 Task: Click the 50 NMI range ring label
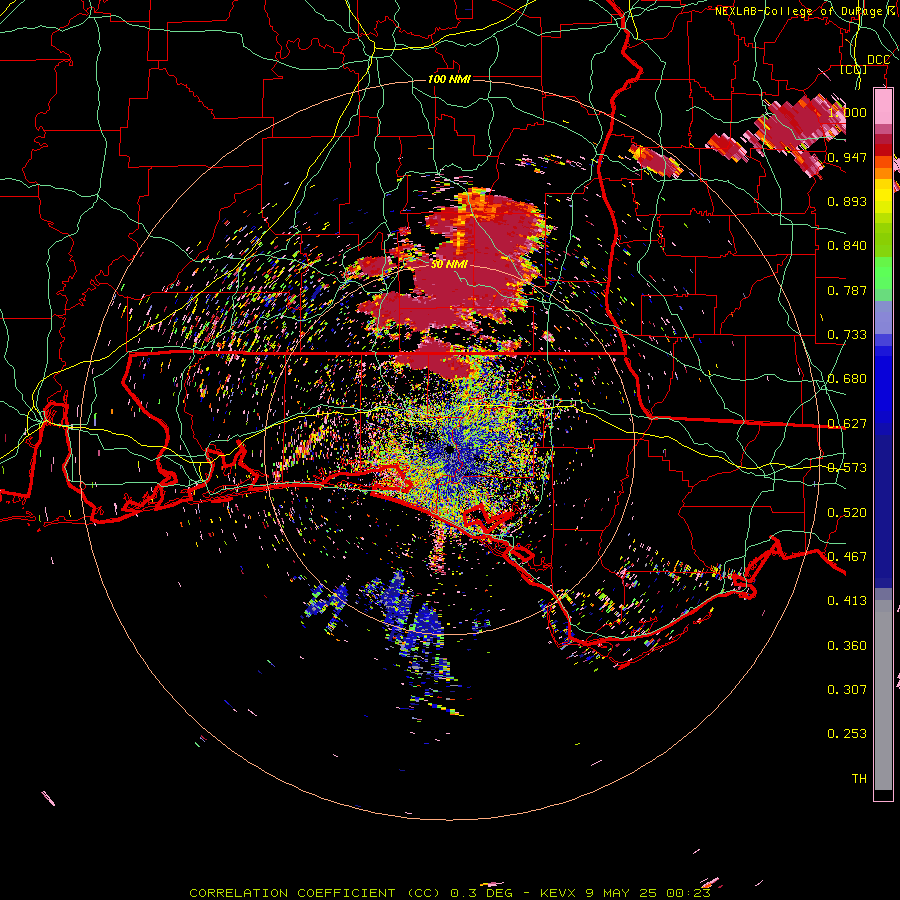pyautogui.click(x=449, y=265)
